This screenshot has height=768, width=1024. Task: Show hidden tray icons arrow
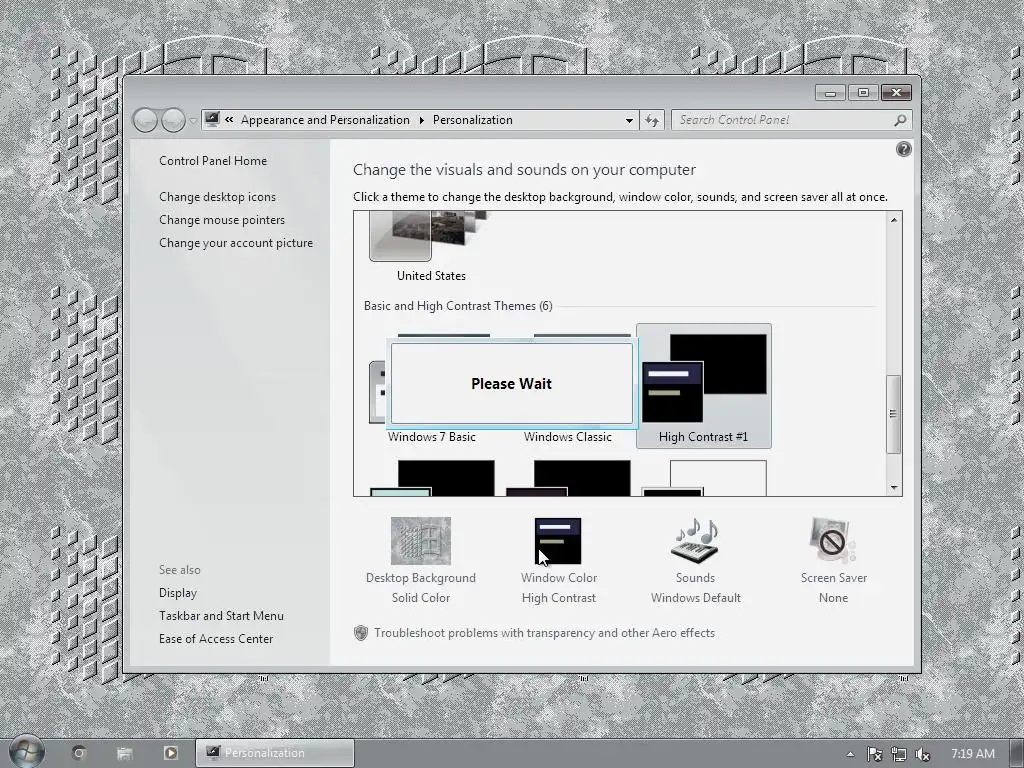850,754
